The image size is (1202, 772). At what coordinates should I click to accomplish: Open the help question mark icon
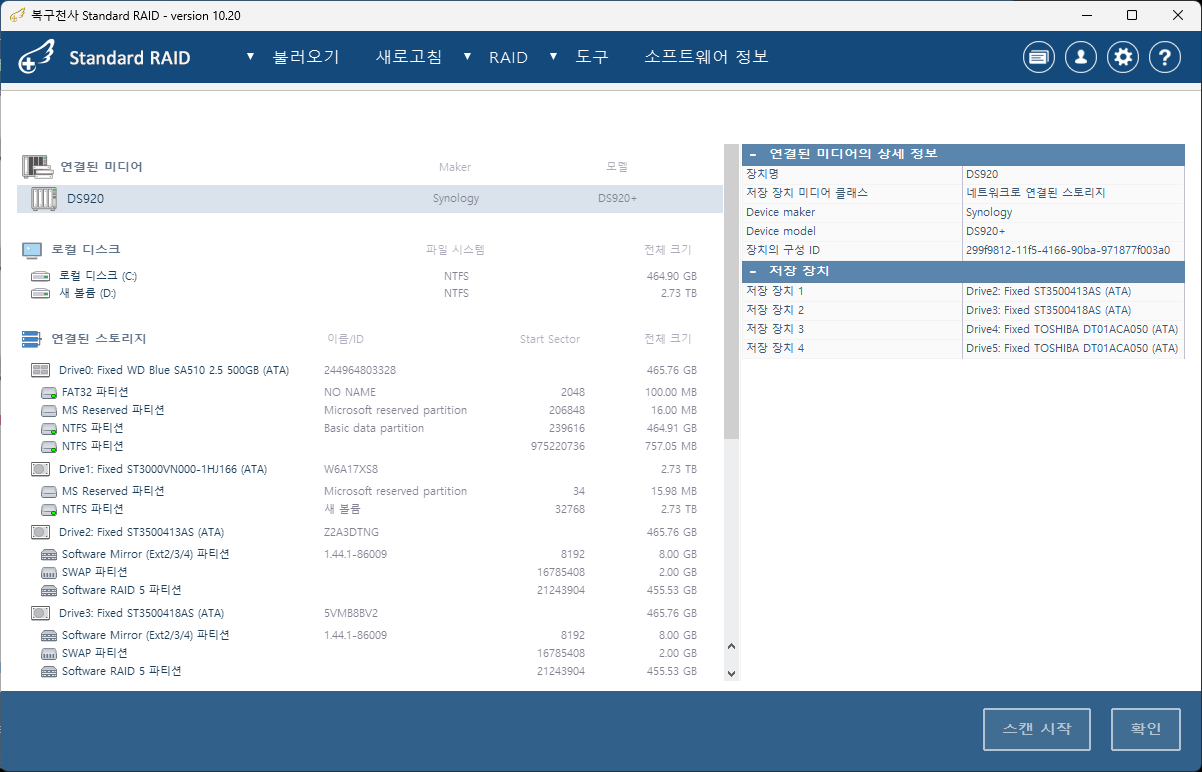pyautogui.click(x=1165, y=57)
